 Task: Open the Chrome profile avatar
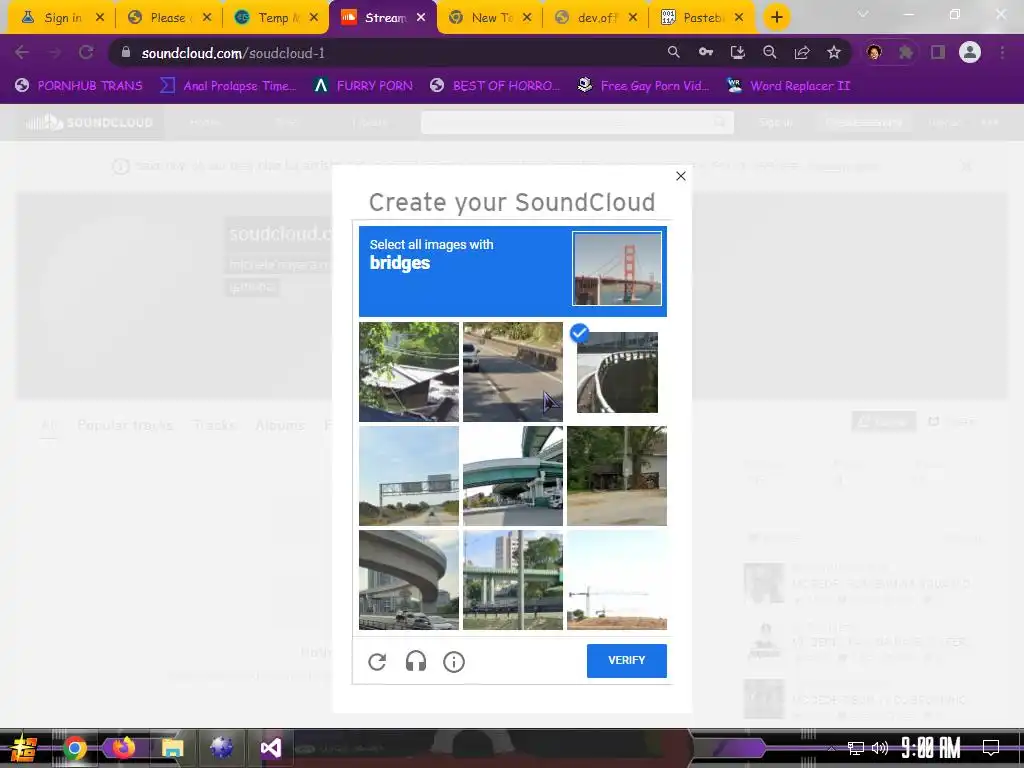click(970, 52)
